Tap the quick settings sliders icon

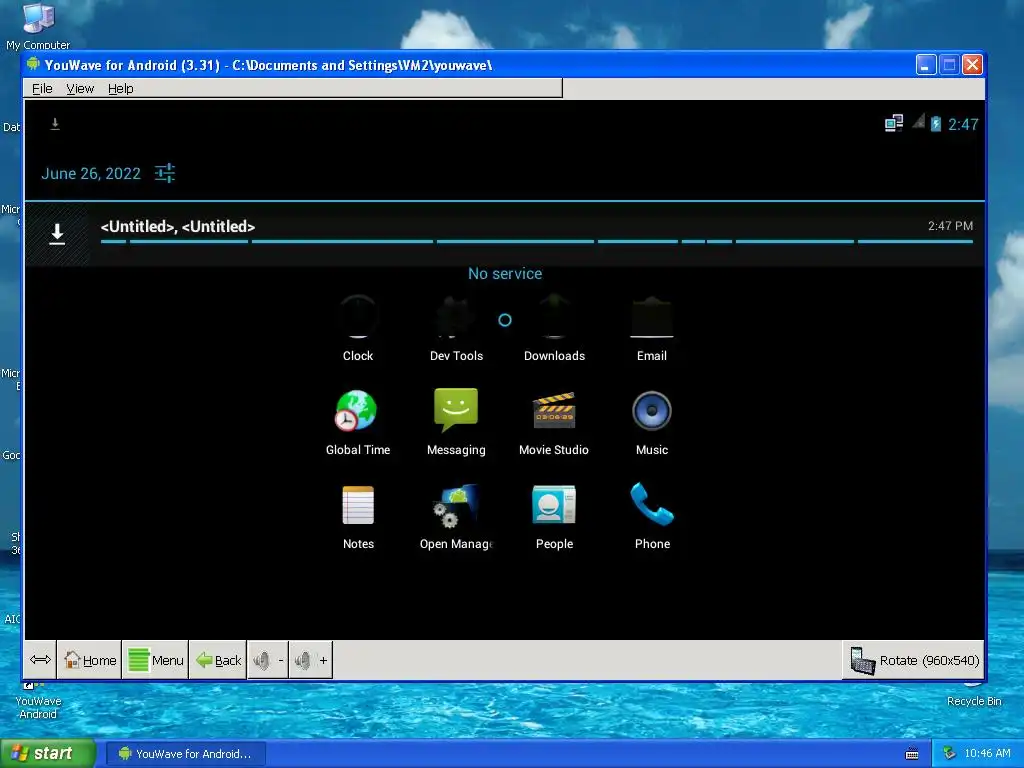click(165, 173)
